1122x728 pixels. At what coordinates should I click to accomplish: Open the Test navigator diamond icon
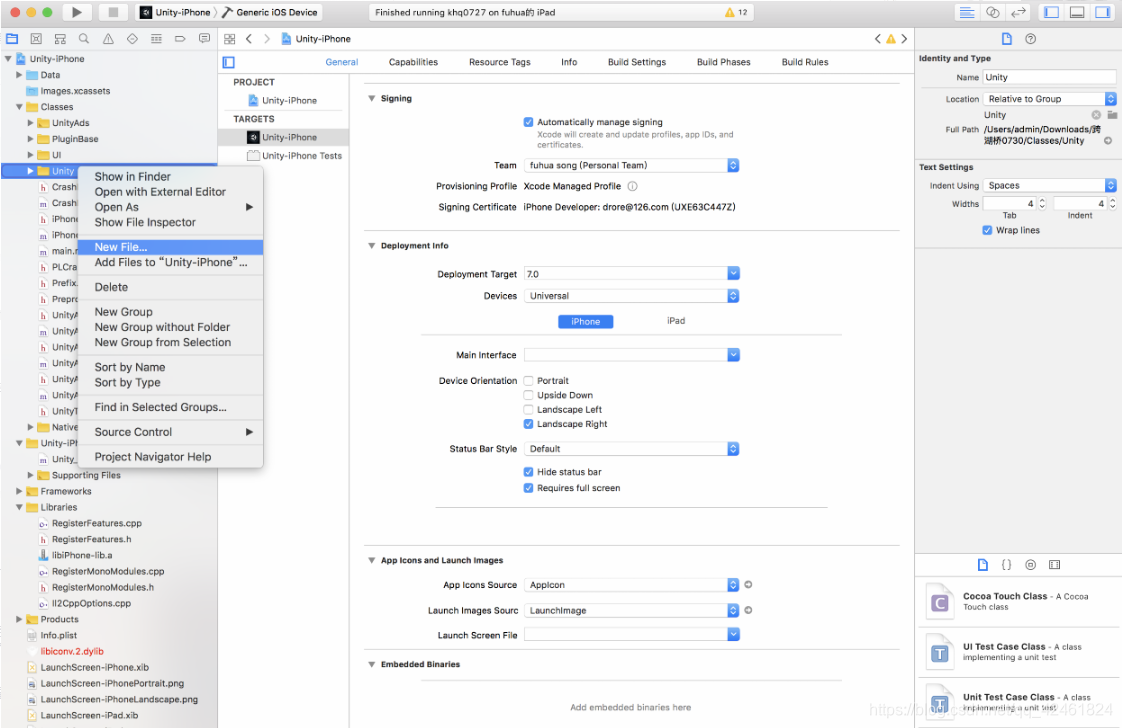pos(132,39)
